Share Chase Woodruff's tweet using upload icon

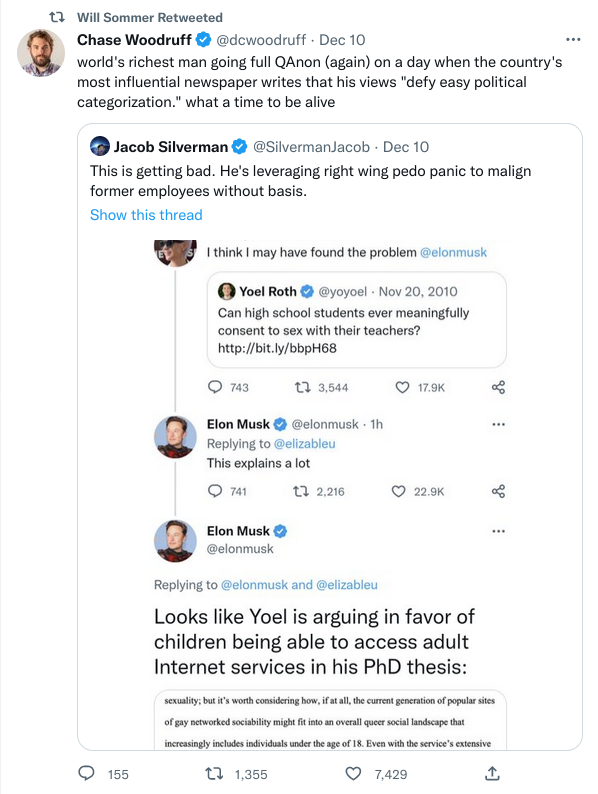click(492, 773)
